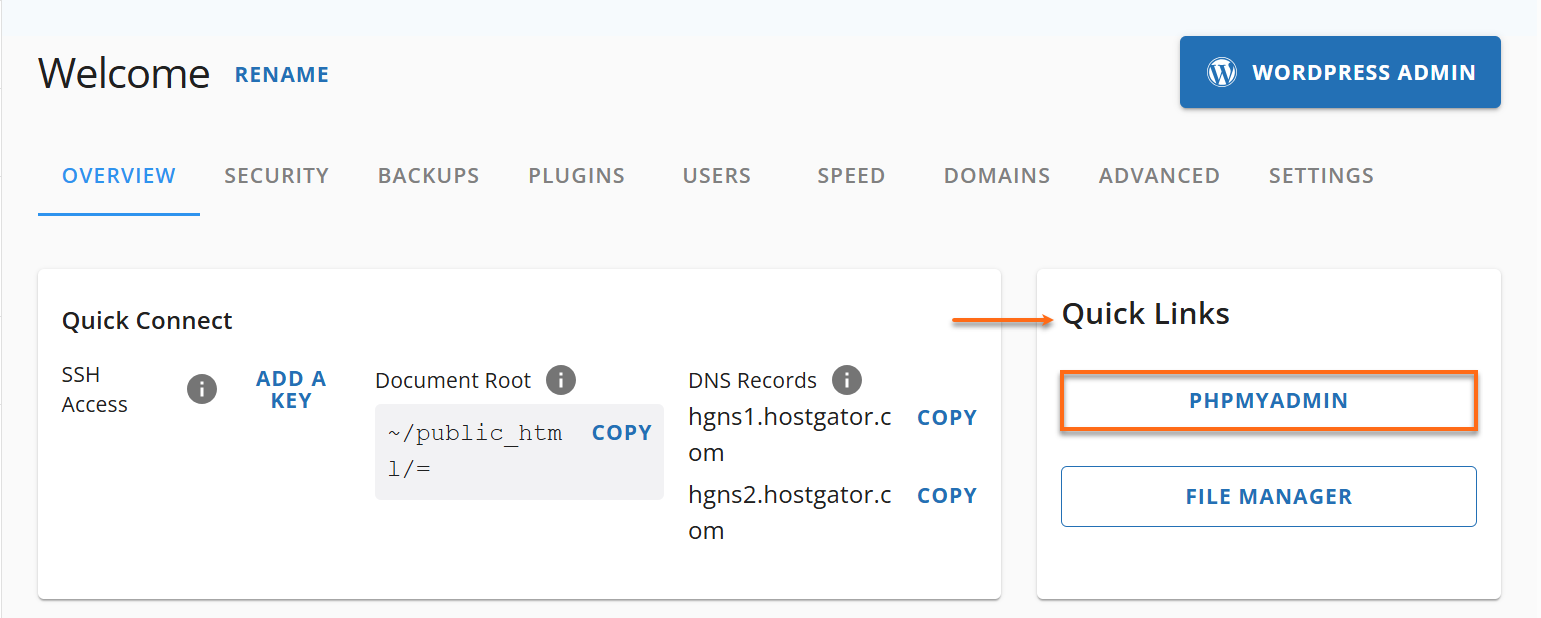This screenshot has height=618, width=1541.
Task: Open PHPMYADMIN quick link
Action: [x=1268, y=401]
